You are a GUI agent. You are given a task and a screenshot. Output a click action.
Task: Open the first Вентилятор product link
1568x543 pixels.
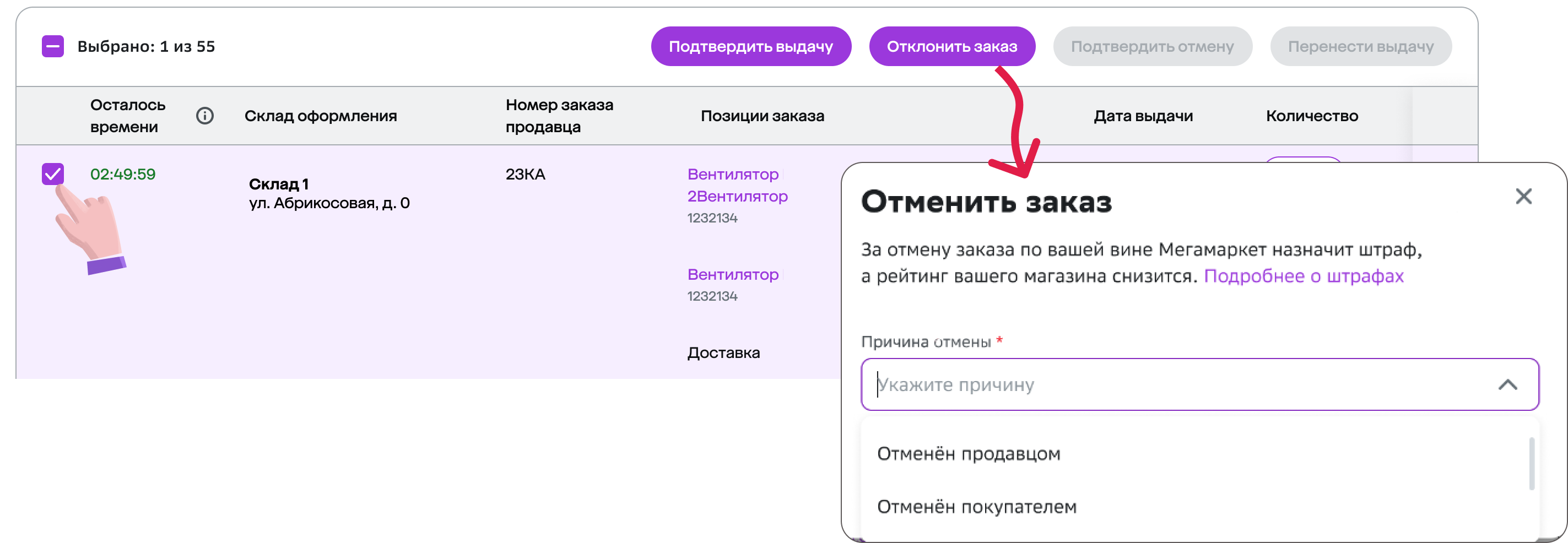click(x=733, y=175)
